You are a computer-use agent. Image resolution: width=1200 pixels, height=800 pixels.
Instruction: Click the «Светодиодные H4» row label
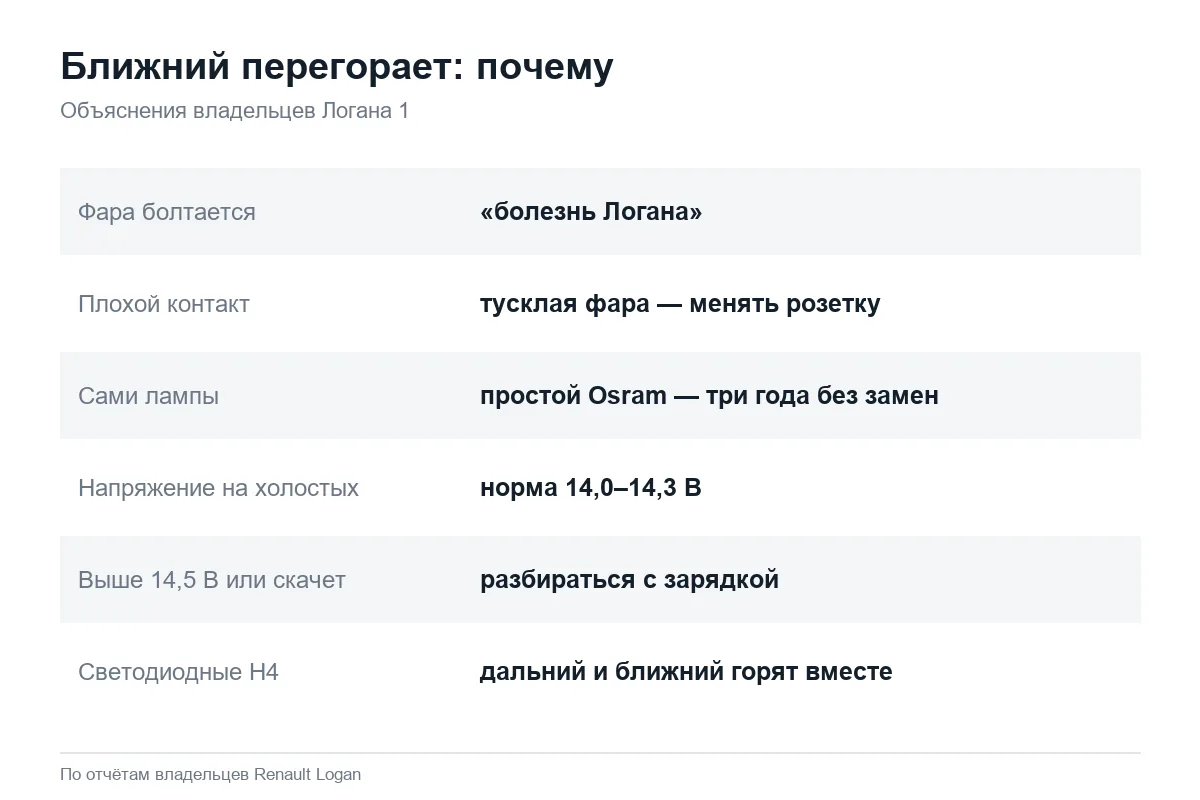pos(178,672)
